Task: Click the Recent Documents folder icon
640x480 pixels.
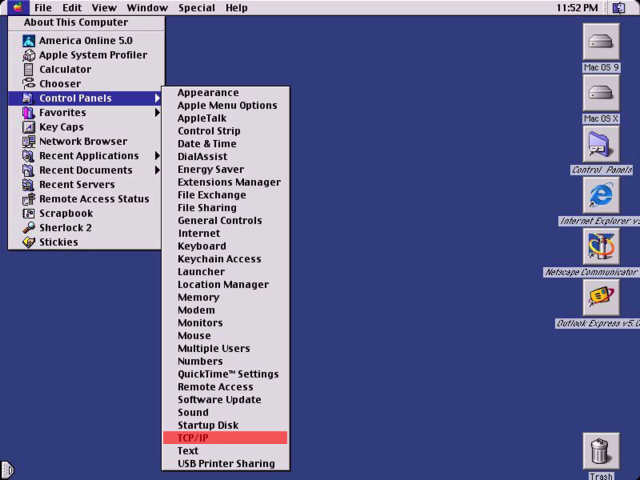Action: coord(29,170)
